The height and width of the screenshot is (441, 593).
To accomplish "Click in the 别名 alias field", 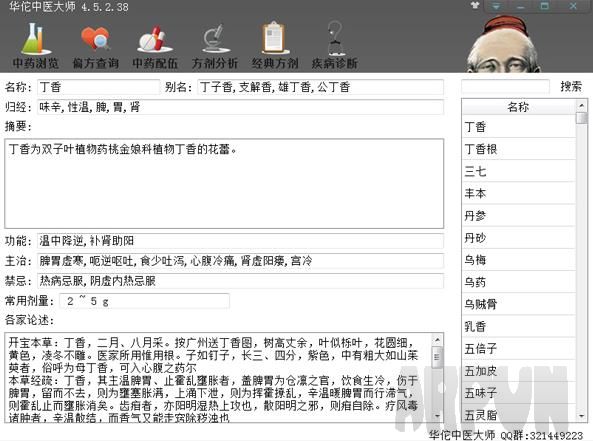I will click(x=320, y=87).
